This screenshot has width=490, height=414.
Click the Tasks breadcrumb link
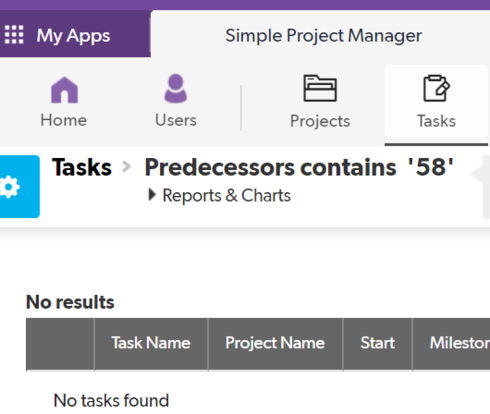click(x=82, y=167)
